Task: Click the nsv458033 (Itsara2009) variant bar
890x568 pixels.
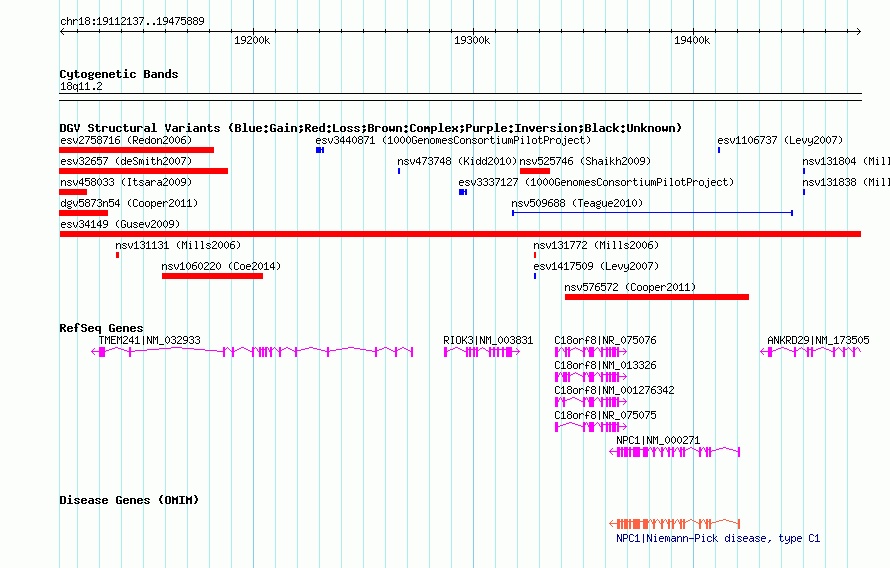Action: coord(73,192)
